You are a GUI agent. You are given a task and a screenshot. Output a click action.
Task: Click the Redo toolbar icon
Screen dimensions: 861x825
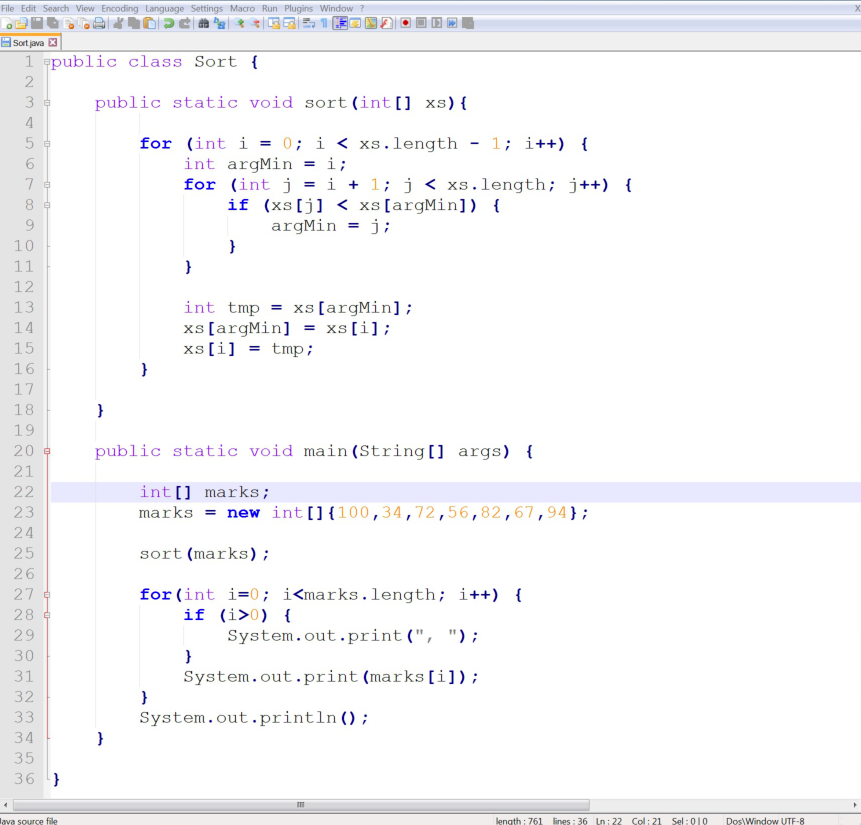click(x=184, y=23)
